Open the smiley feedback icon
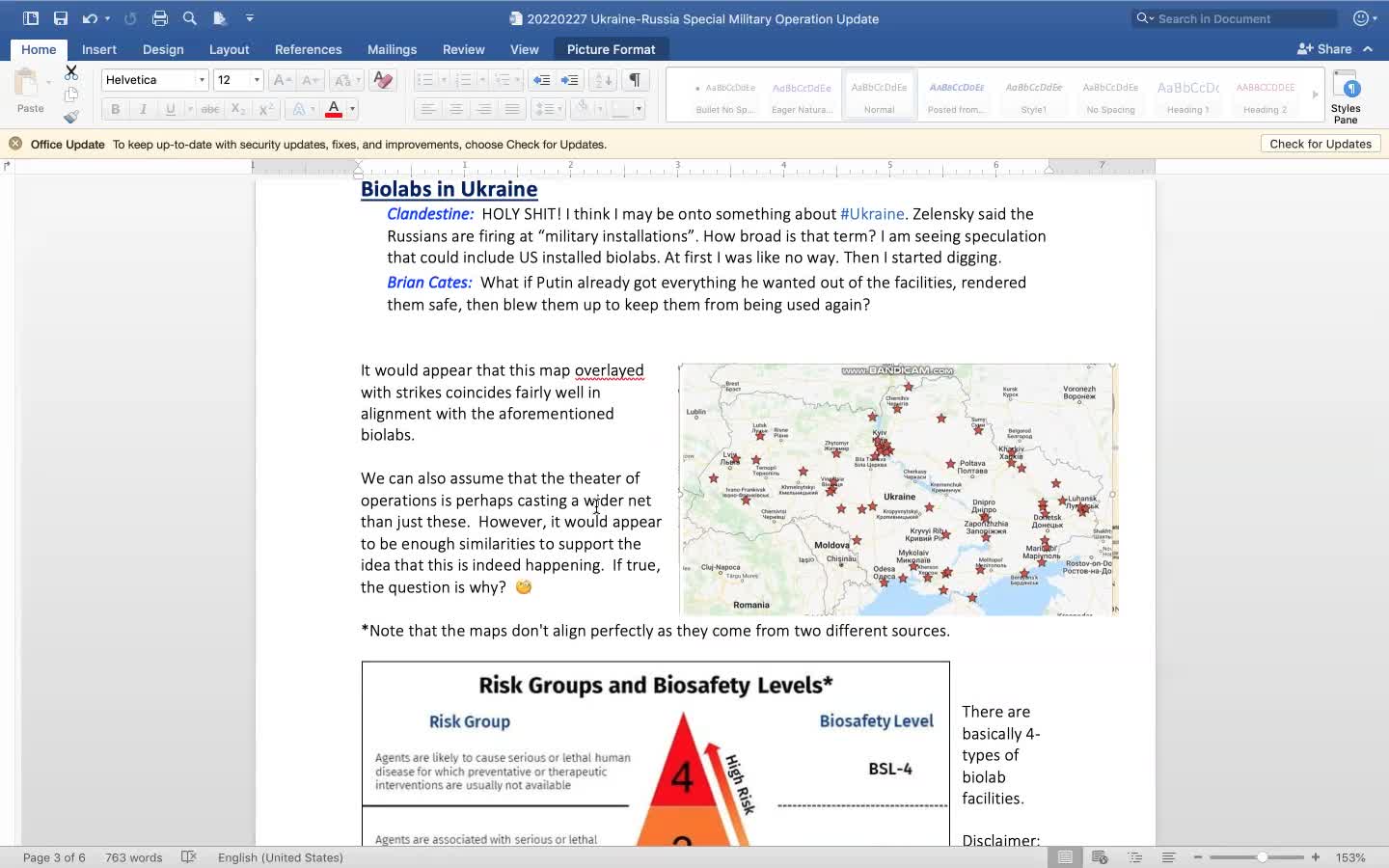 point(1361,18)
